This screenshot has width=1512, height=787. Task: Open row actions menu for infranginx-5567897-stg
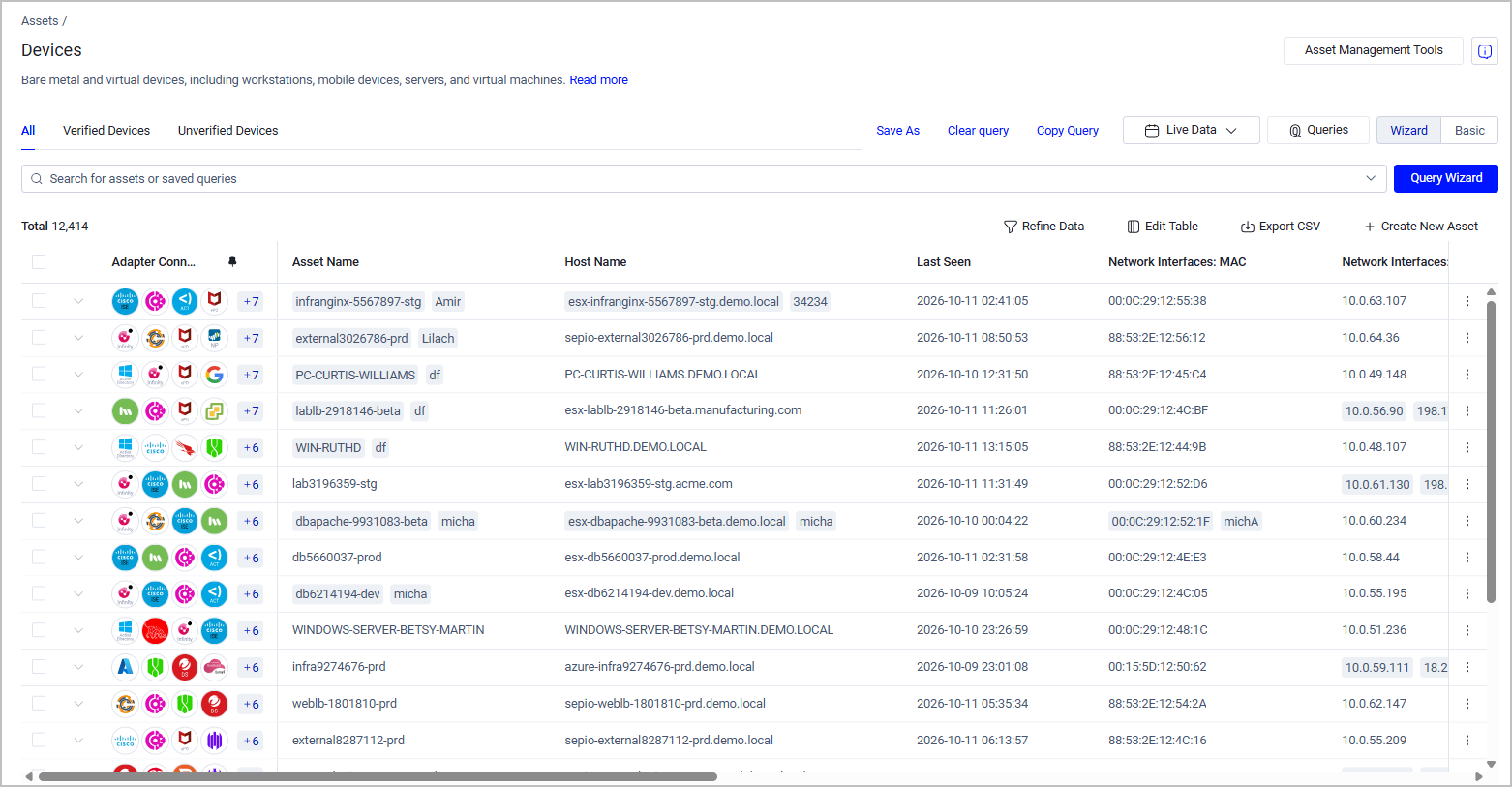coord(1467,301)
